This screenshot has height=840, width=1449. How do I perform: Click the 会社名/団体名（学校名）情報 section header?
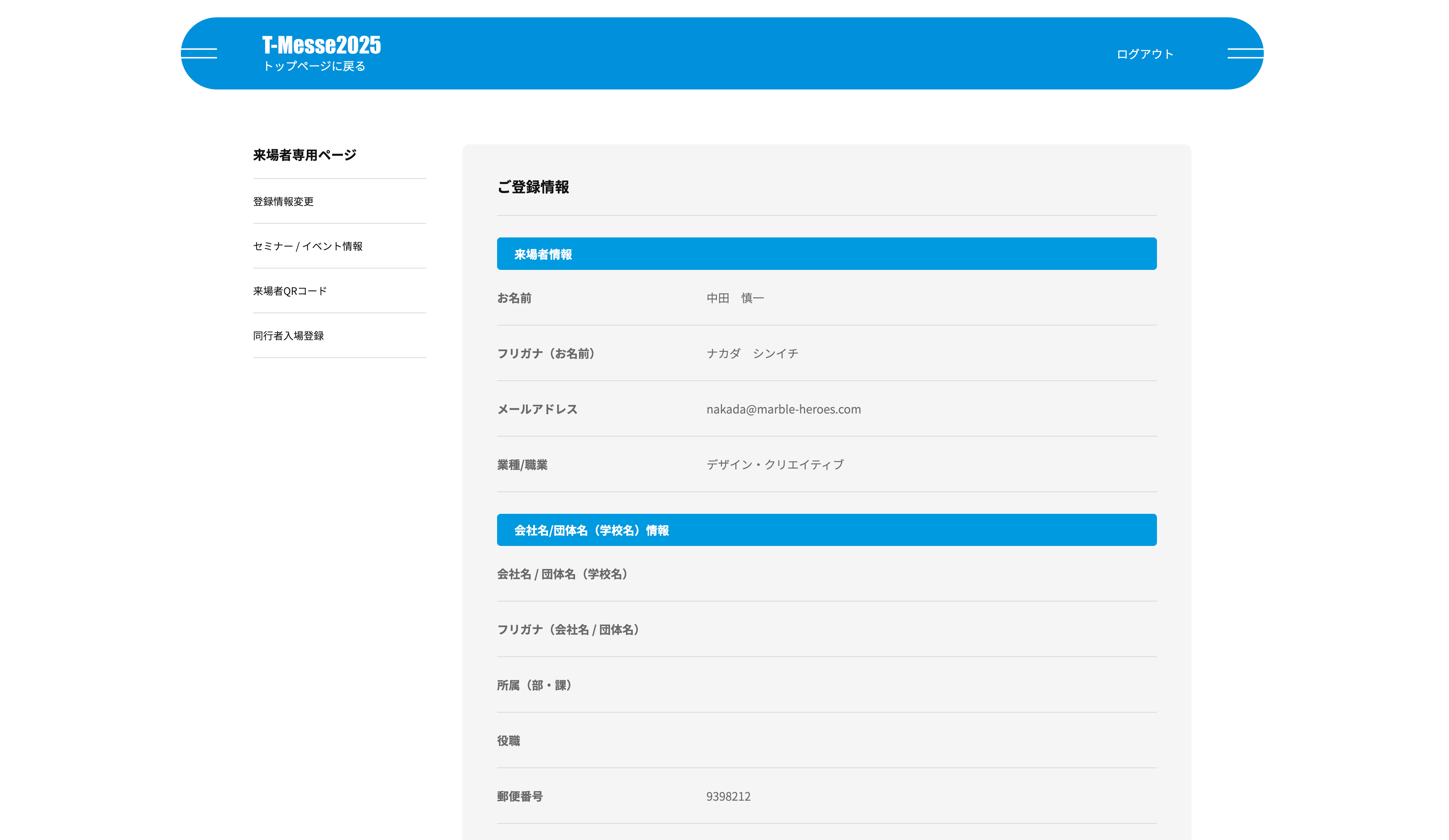[591, 530]
